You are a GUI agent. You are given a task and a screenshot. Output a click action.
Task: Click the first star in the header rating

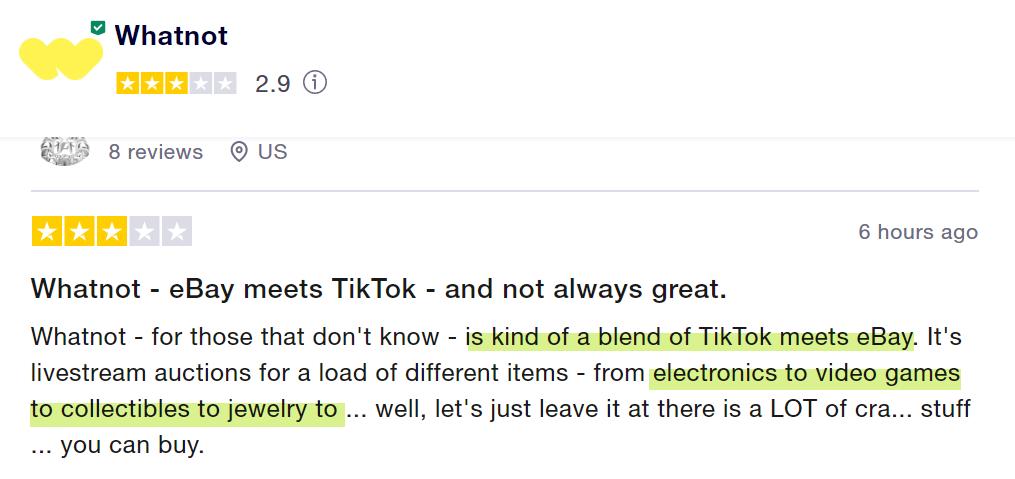point(127,83)
